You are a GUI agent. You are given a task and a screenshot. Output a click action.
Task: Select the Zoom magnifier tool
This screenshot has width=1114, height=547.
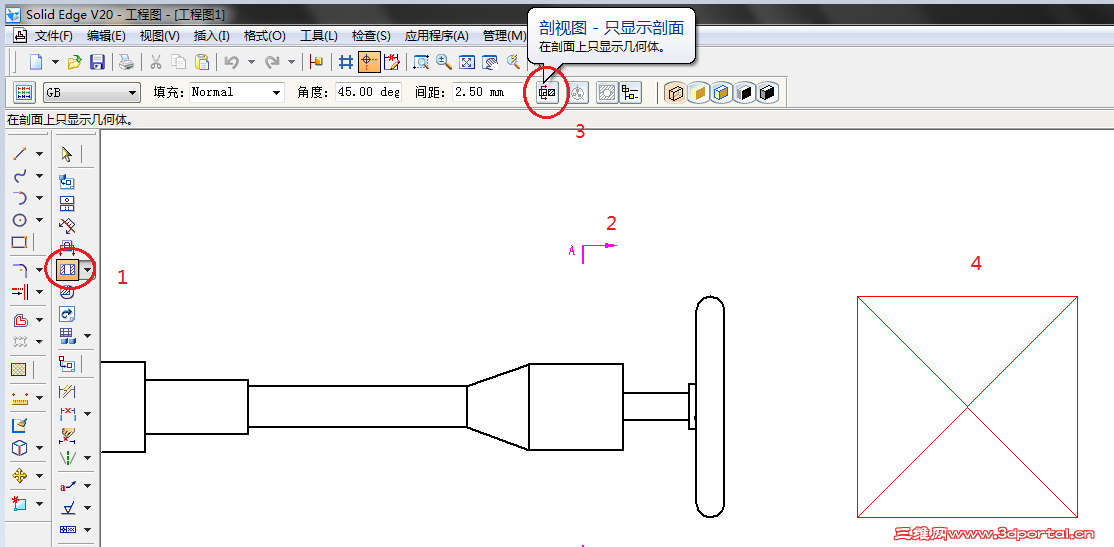pos(444,63)
